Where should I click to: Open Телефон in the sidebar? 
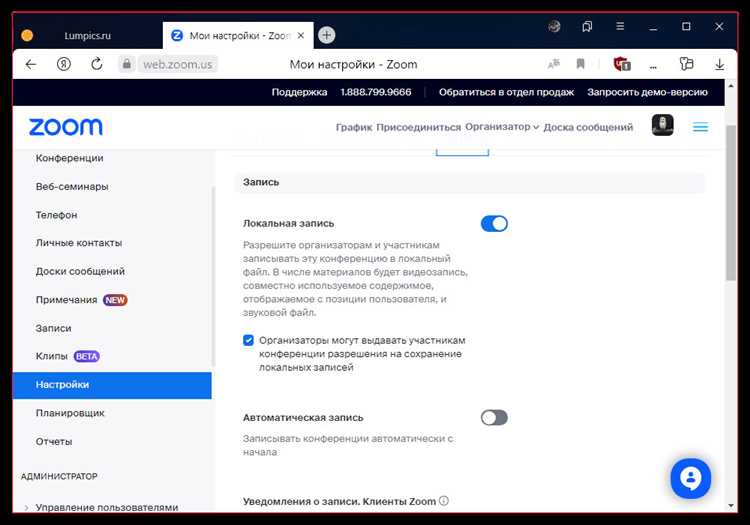click(56, 215)
